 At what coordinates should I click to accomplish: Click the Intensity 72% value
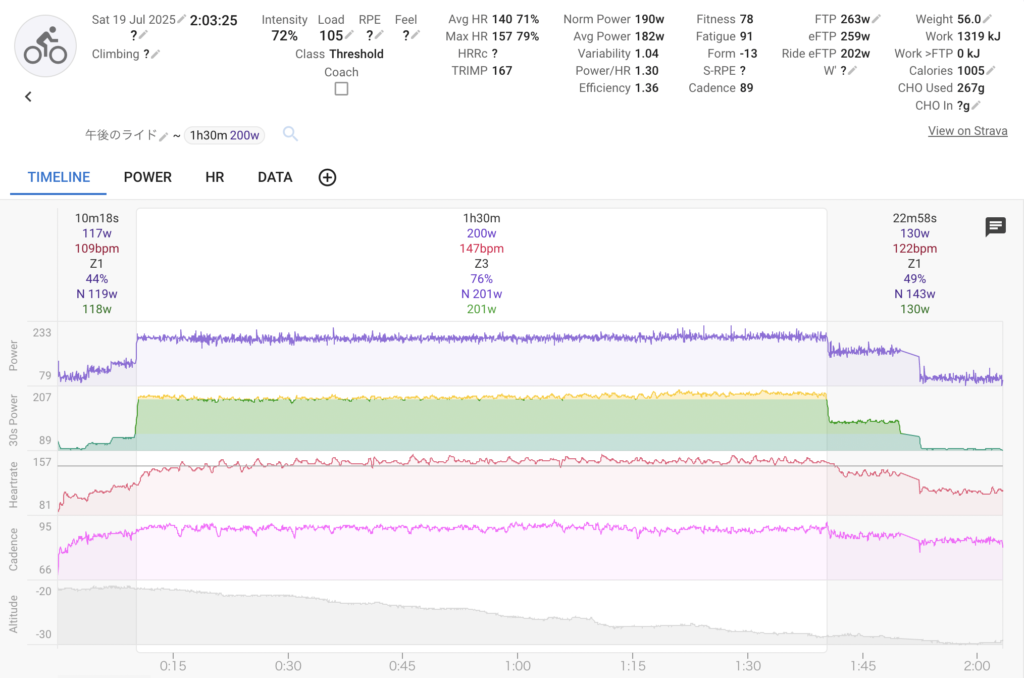point(284,35)
